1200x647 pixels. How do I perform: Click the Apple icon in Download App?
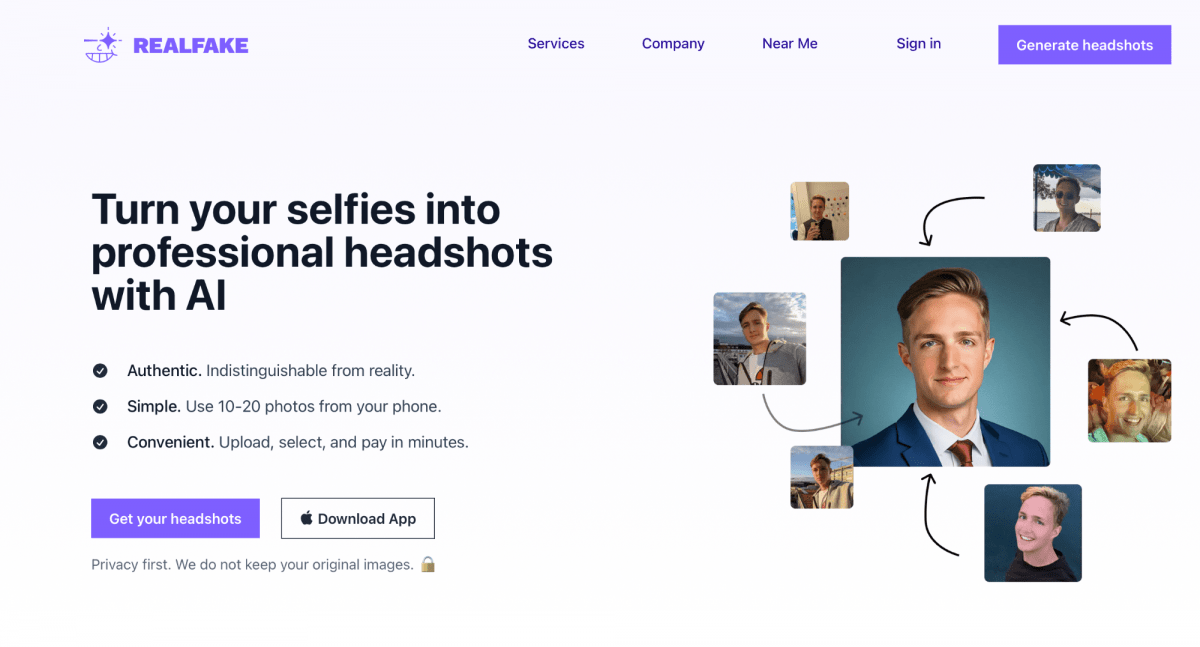(307, 518)
